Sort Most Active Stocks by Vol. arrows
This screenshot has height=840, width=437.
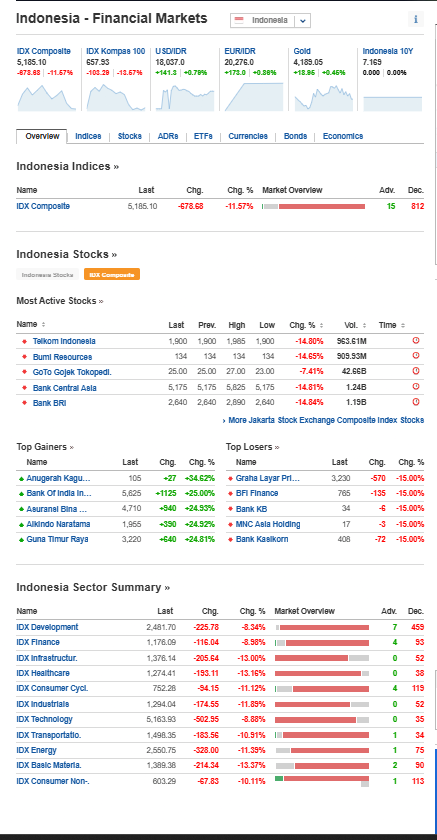(364, 325)
